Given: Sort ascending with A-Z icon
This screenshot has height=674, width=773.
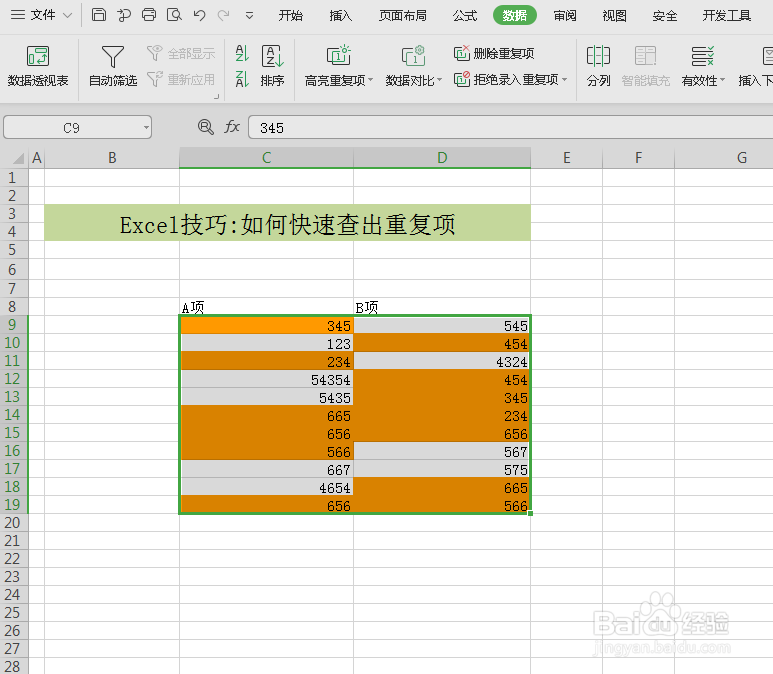Looking at the screenshot, I should (242, 53).
